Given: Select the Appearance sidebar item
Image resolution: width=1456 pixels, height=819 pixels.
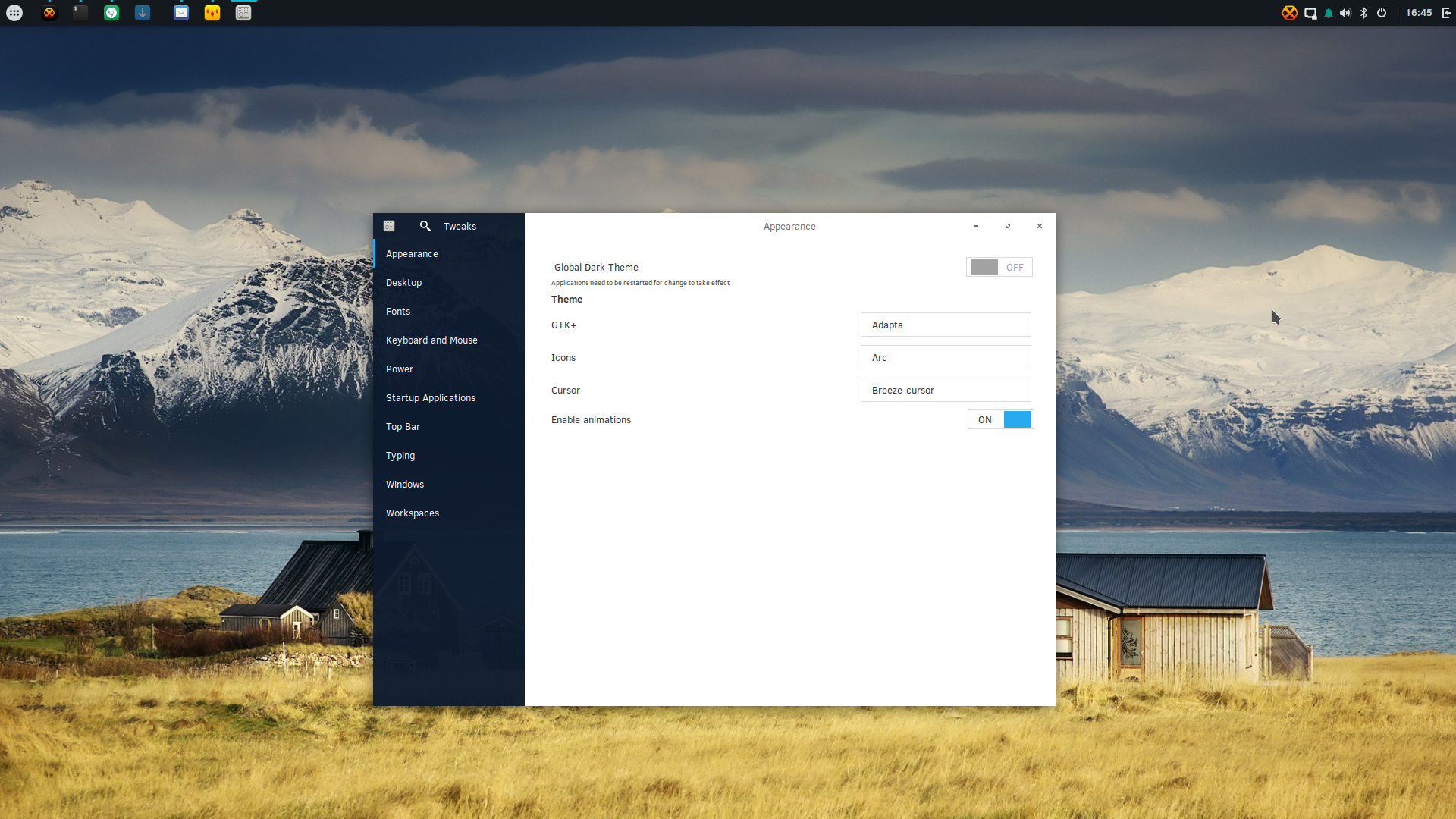Looking at the screenshot, I should click(x=449, y=254).
